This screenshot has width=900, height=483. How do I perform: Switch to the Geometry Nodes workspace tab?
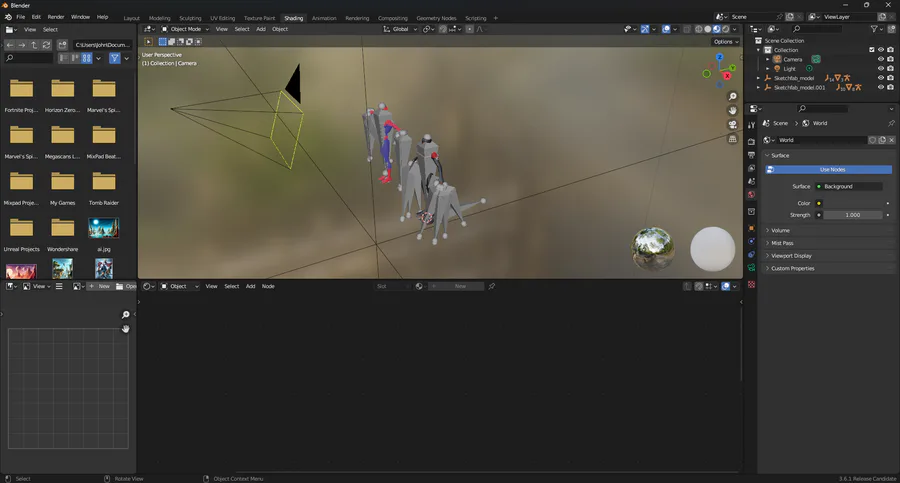[x=436, y=18]
